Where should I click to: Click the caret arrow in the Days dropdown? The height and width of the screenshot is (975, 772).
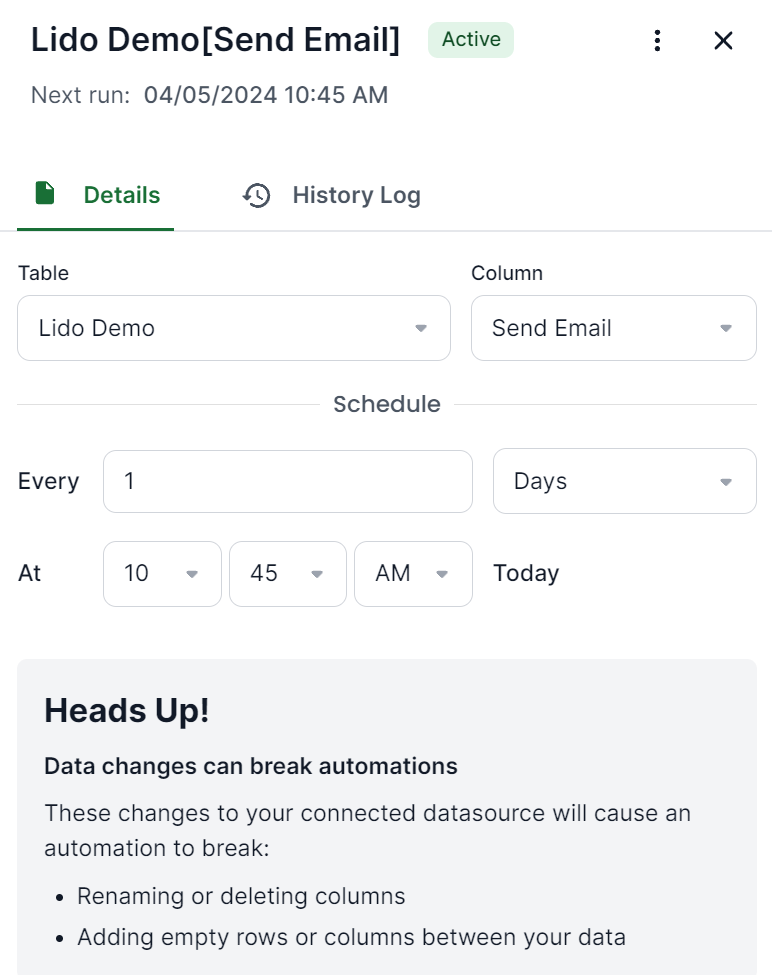(x=726, y=482)
